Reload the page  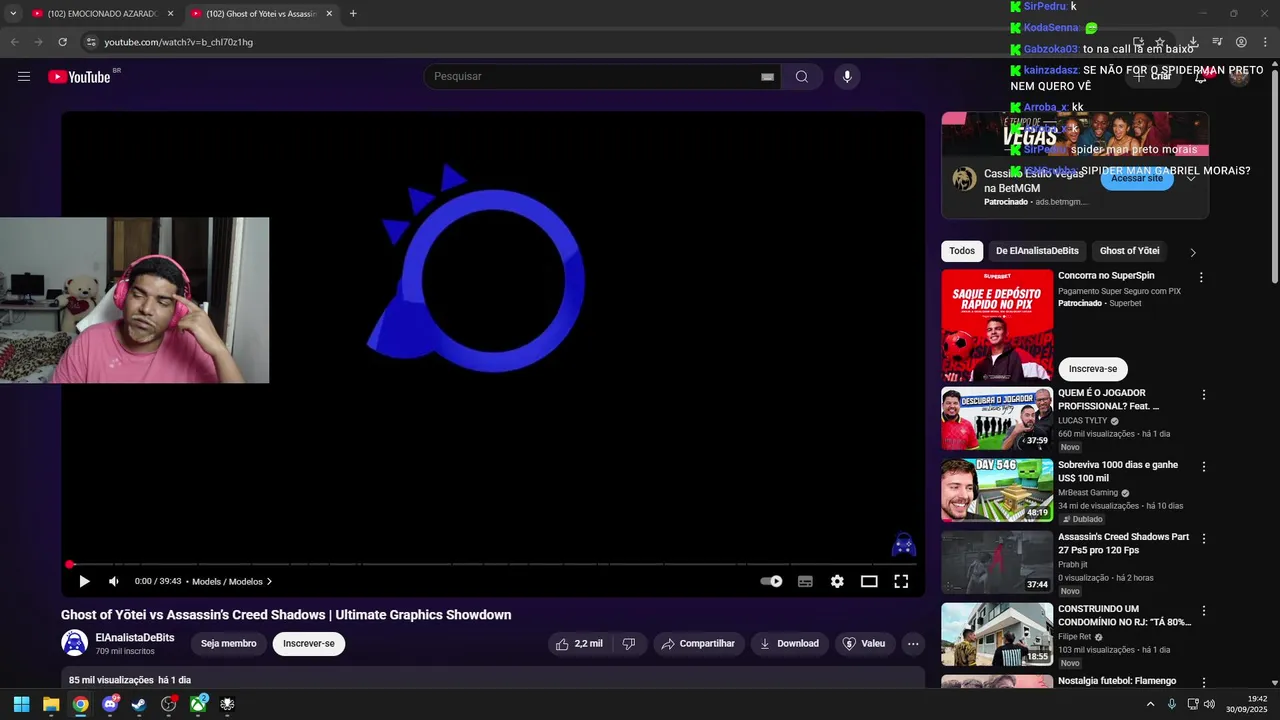pos(62,42)
